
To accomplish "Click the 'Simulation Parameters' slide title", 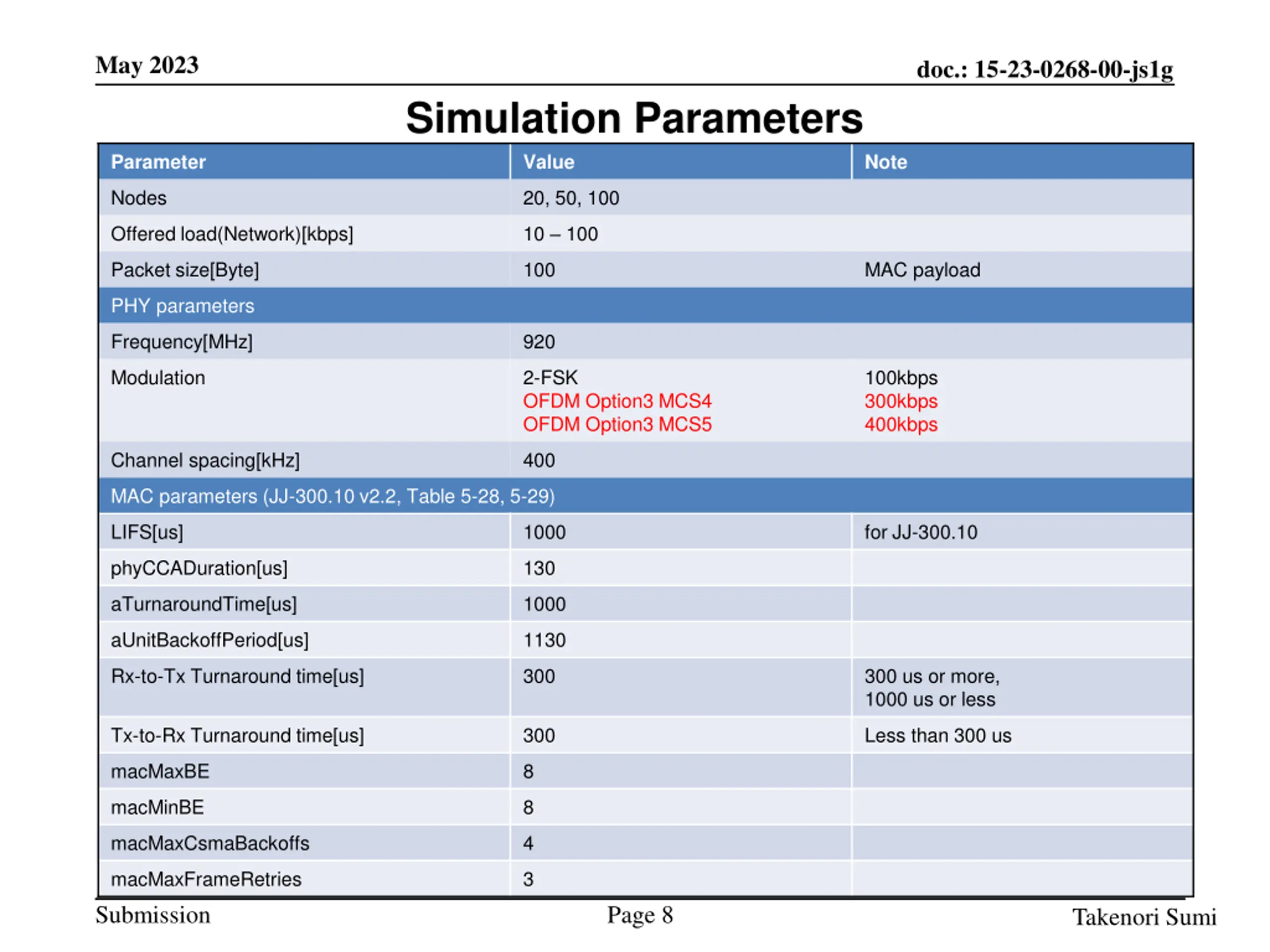I will 635,118.
